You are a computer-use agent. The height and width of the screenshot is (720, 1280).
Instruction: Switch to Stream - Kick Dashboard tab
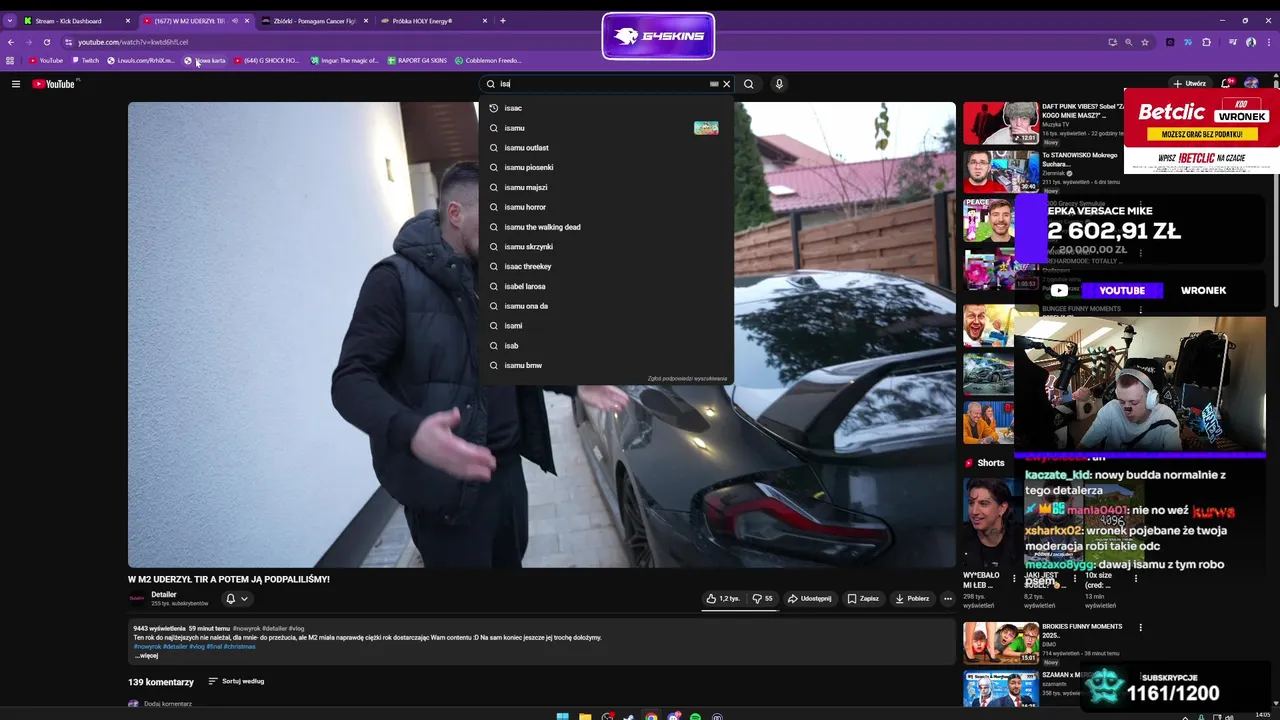click(77, 21)
